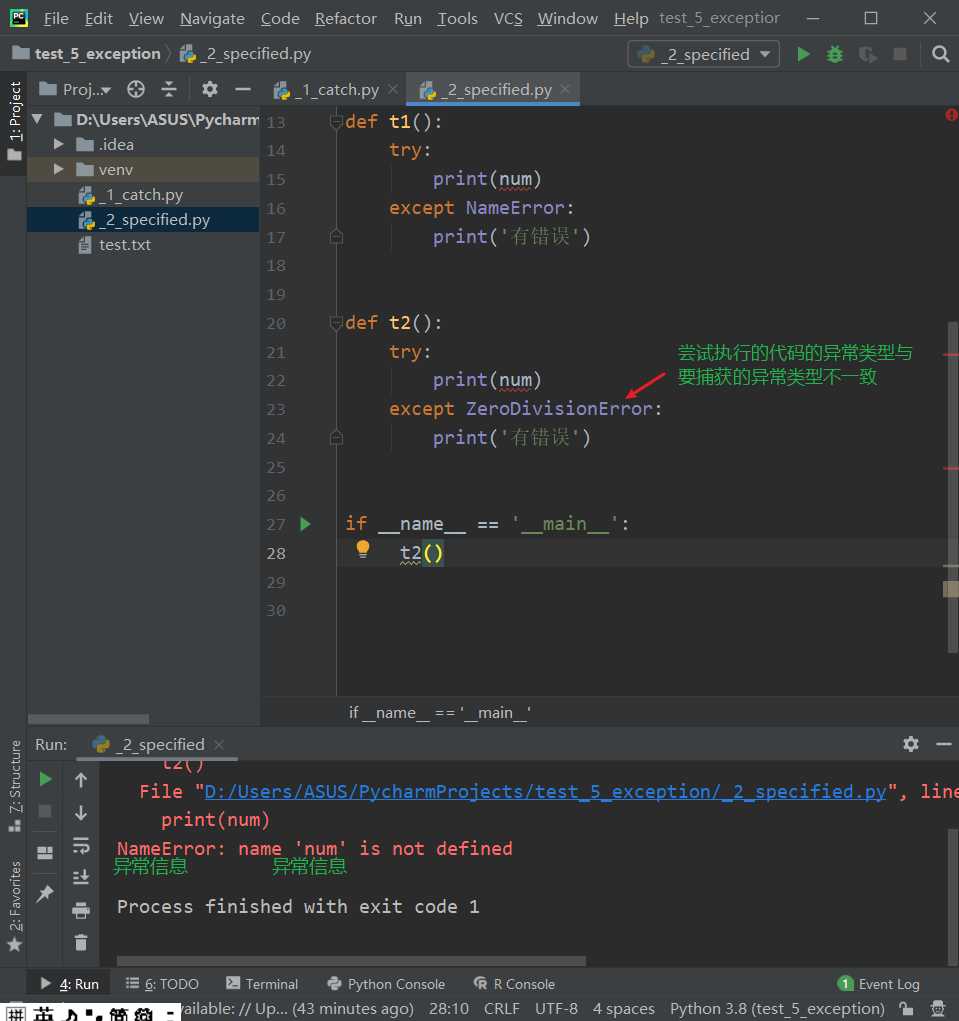959x1021 pixels.
Task: Open the stack trace file path link
Action: tap(545, 792)
